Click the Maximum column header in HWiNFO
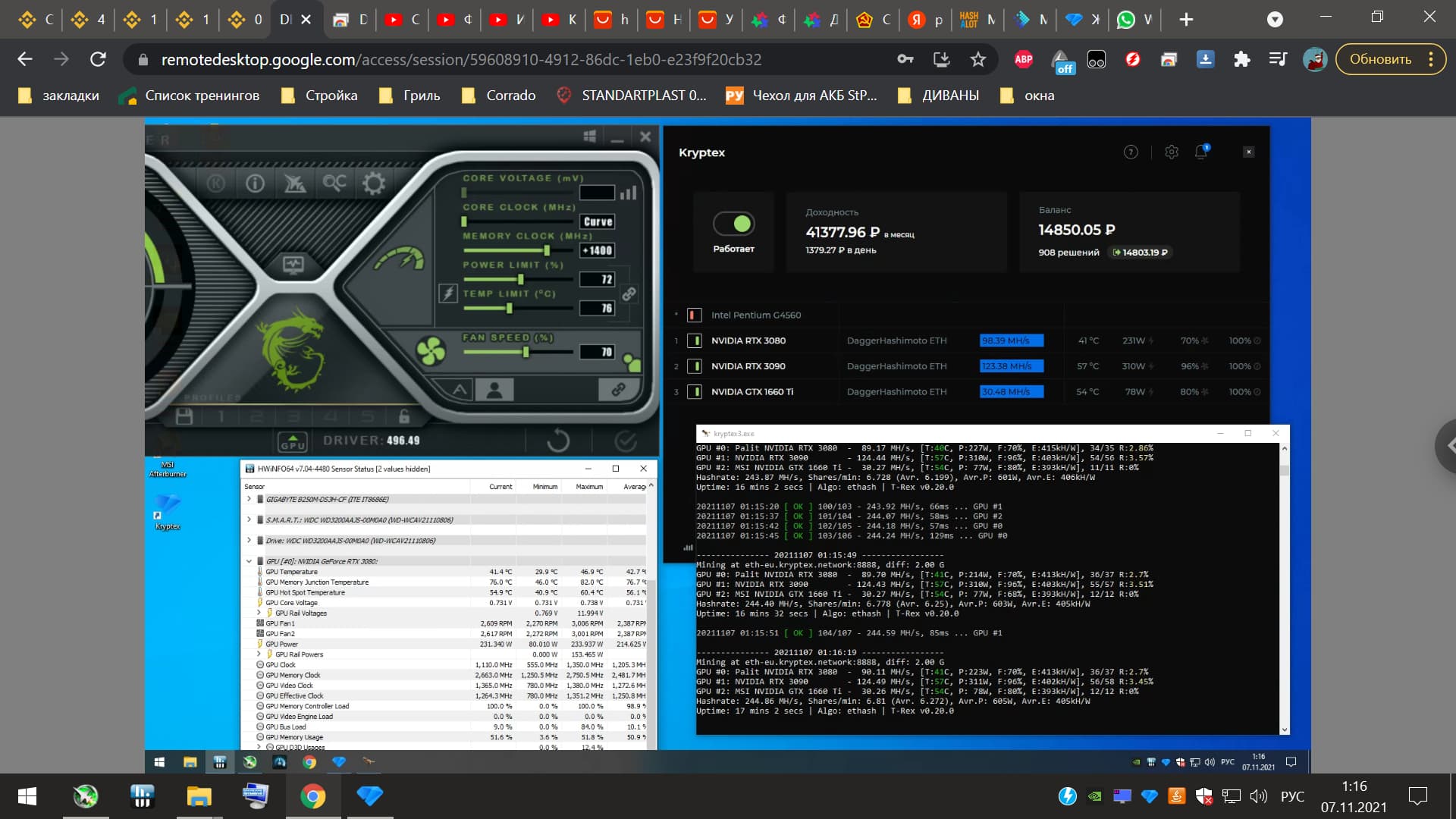This screenshot has height=819, width=1456. click(589, 487)
